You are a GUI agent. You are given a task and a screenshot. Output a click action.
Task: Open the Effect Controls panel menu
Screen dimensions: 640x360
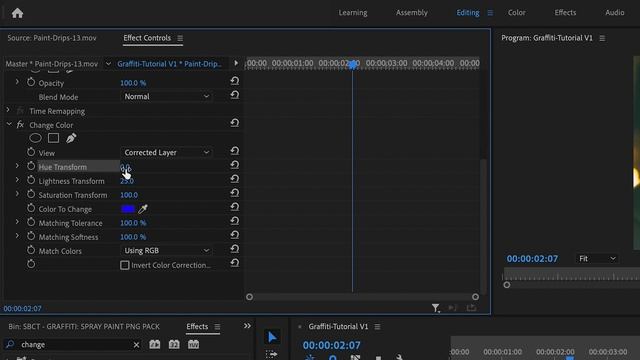point(180,38)
